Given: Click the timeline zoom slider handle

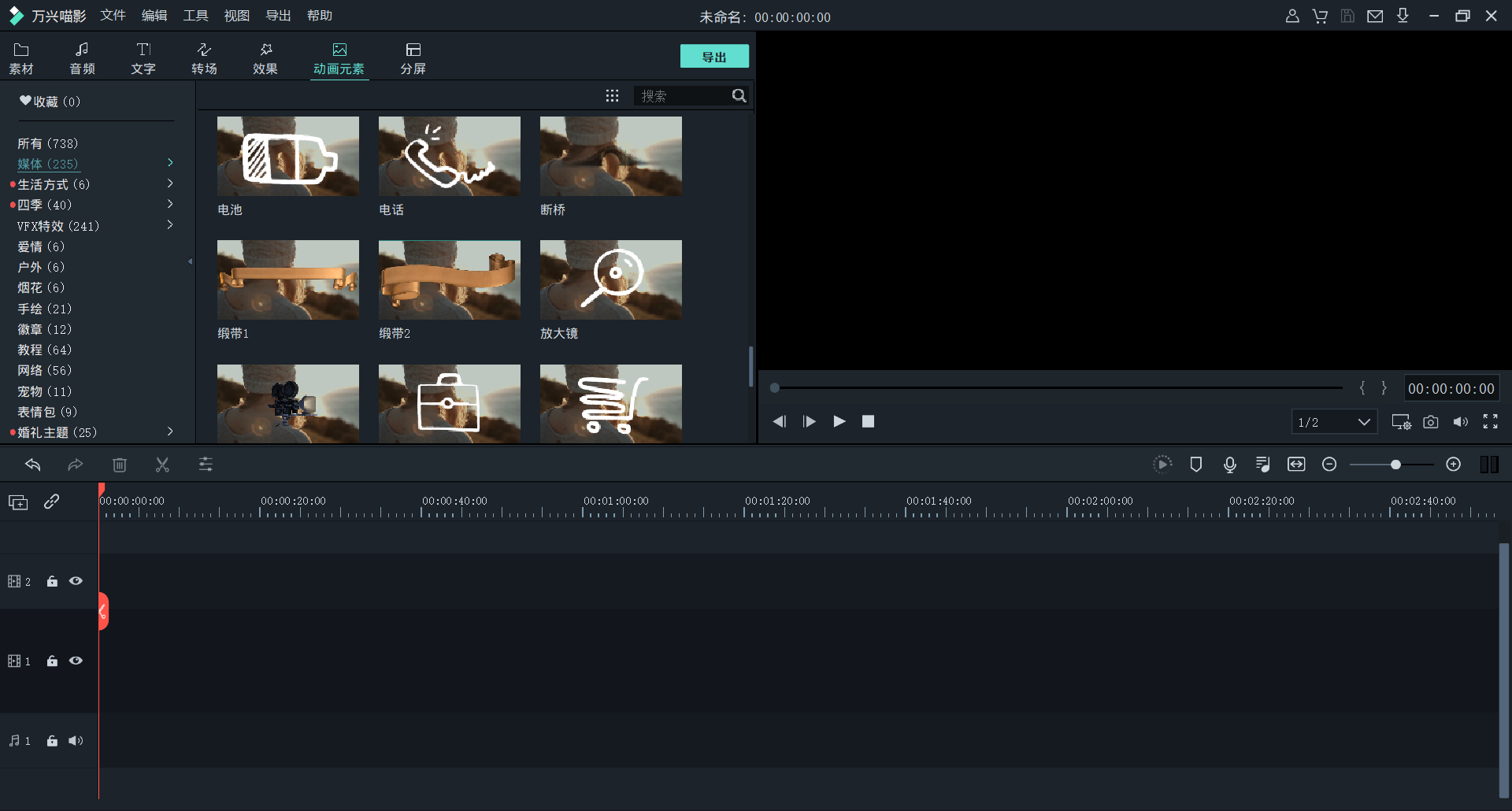Looking at the screenshot, I should [1395, 465].
